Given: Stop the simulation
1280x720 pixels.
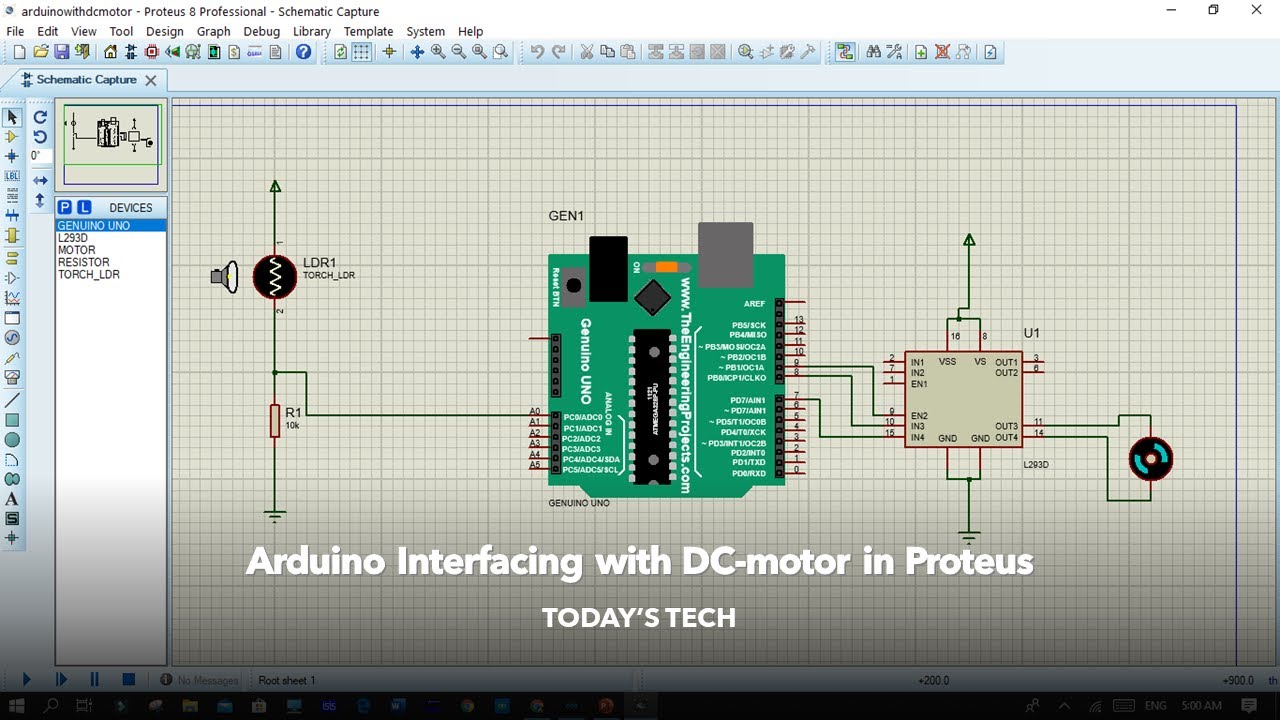Looking at the screenshot, I should tap(129, 679).
